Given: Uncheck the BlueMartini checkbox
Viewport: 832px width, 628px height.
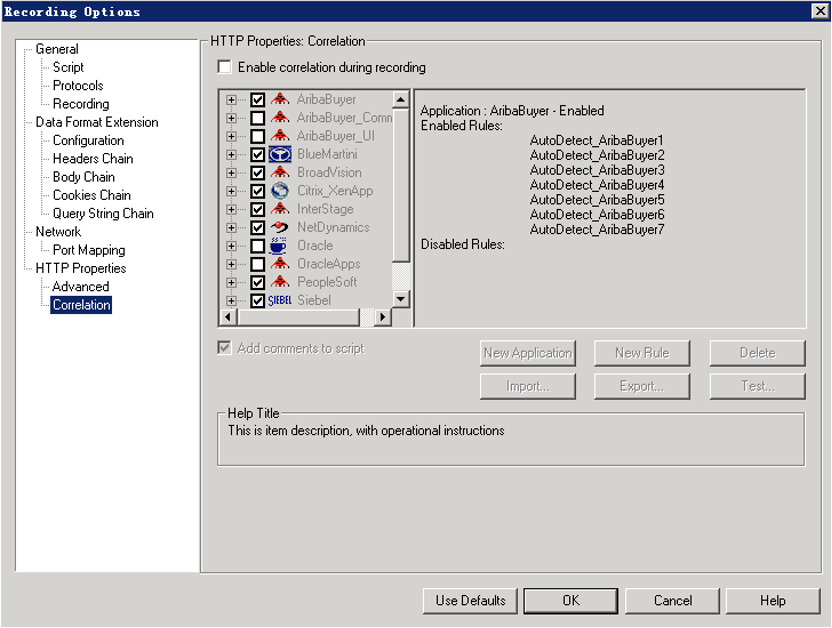Looking at the screenshot, I should click(x=257, y=154).
